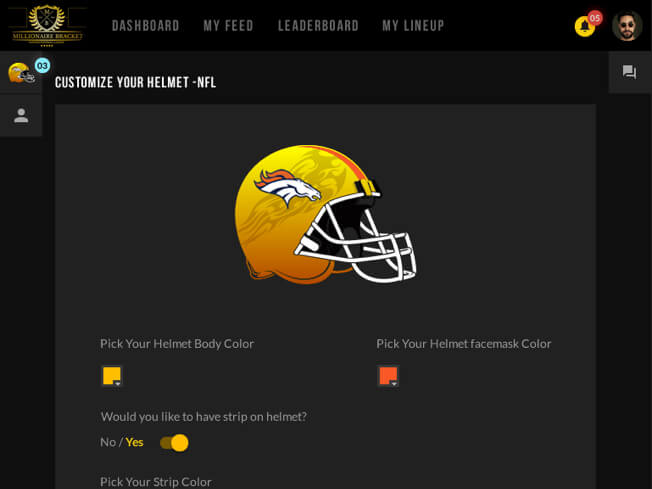The image size is (652, 489).
Task: Click the red 05 notification badge
Action: (595, 18)
